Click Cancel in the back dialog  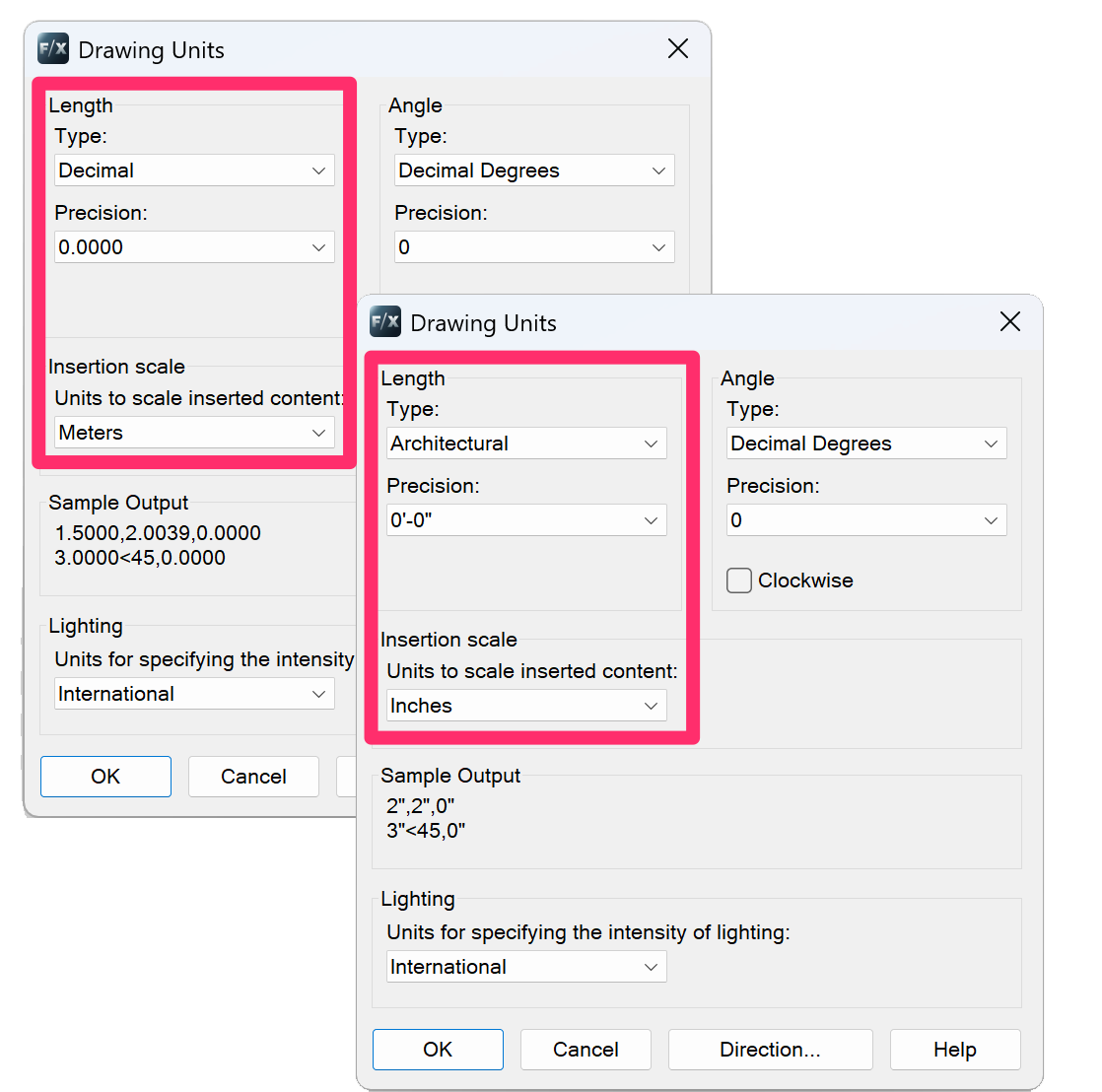(253, 777)
